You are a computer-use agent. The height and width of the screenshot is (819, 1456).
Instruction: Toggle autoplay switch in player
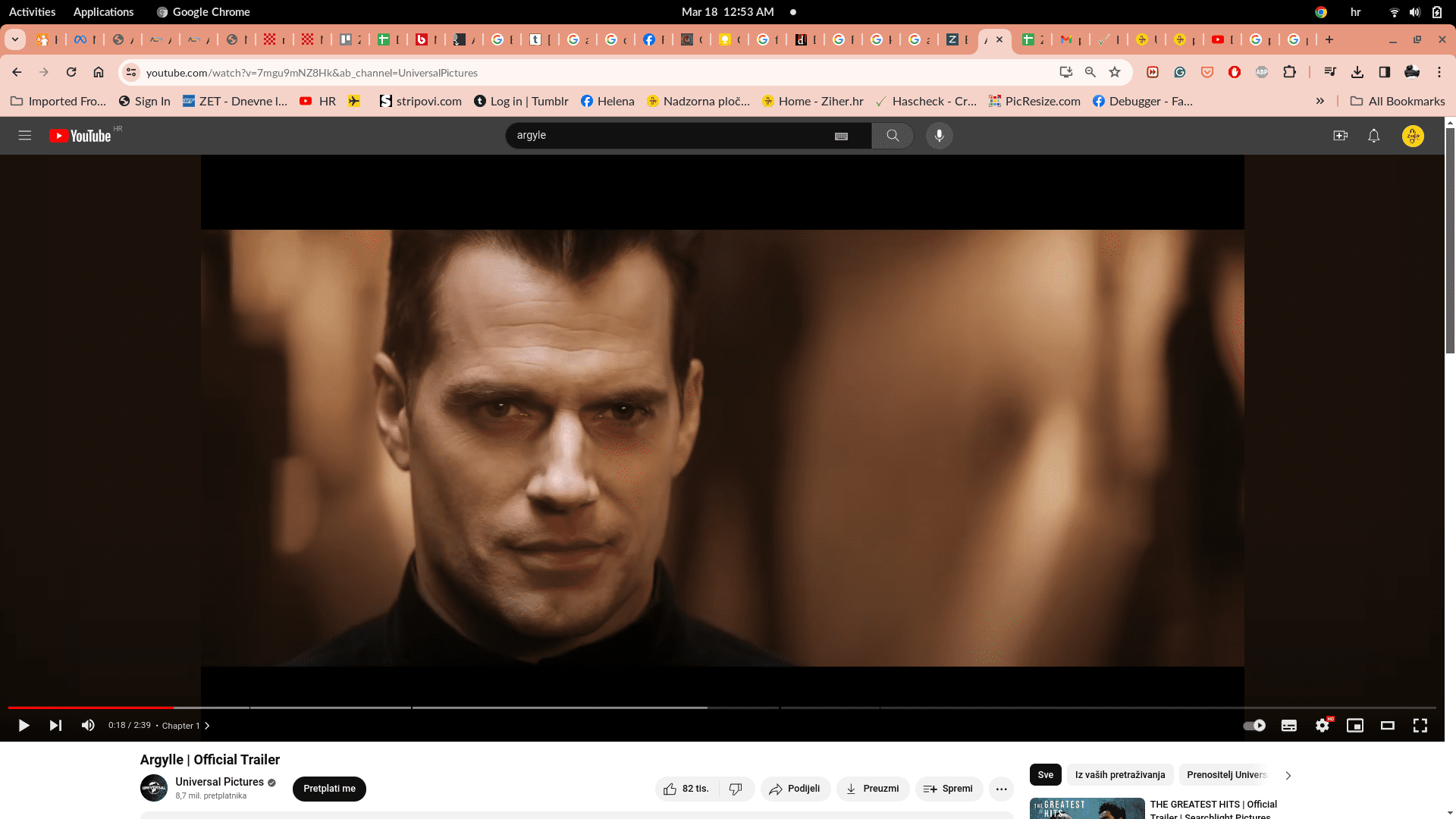pyautogui.click(x=1254, y=726)
